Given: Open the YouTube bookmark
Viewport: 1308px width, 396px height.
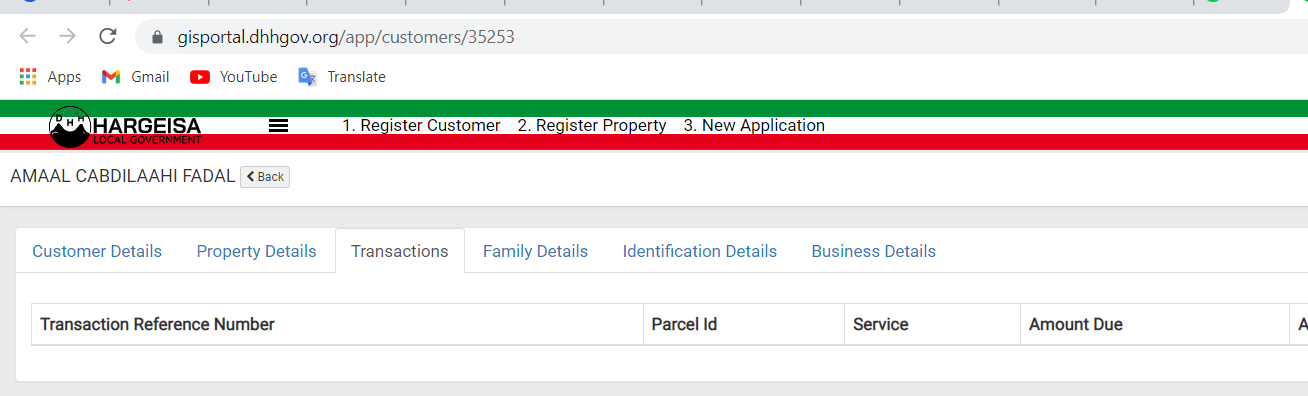Looking at the screenshot, I should click(233, 77).
